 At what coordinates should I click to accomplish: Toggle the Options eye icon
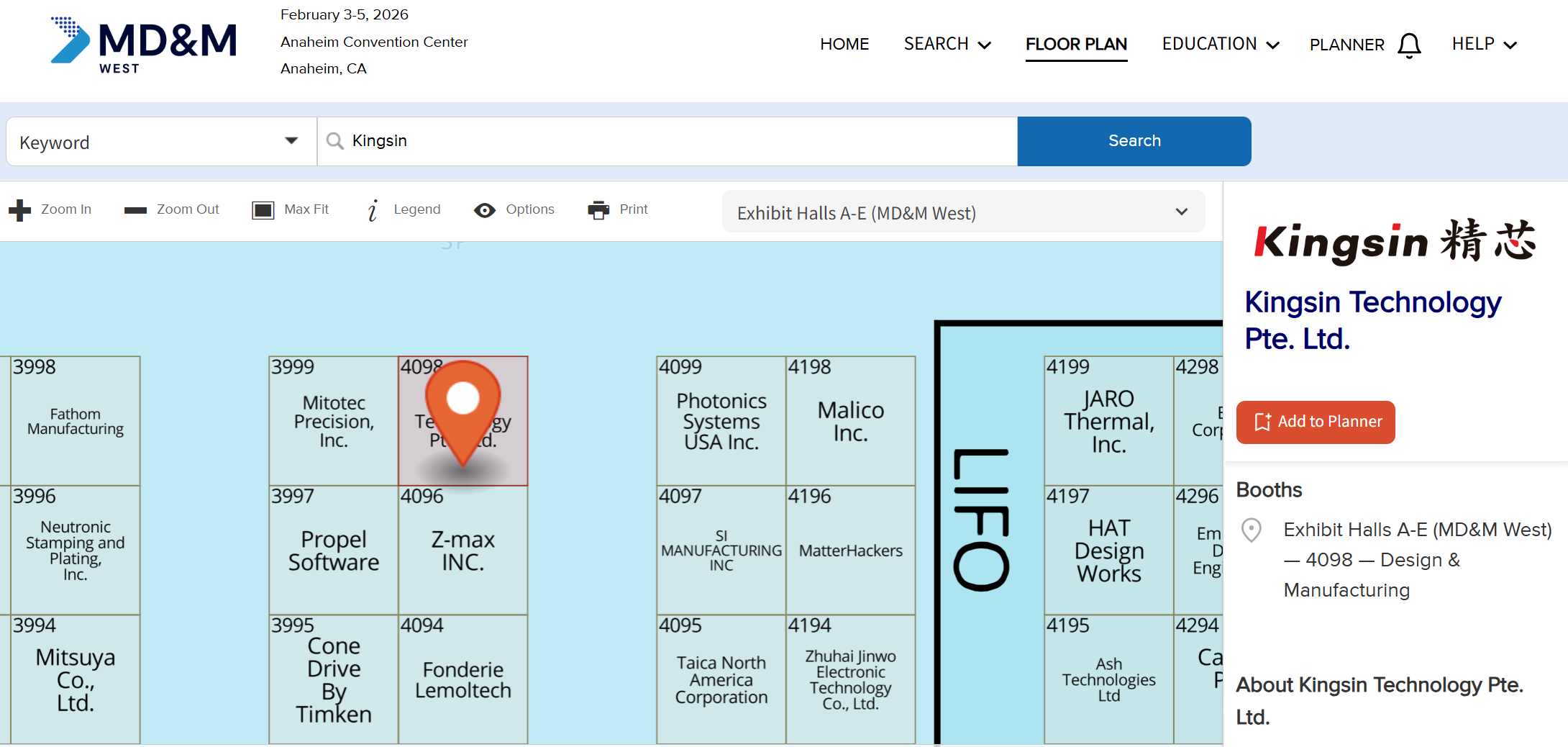[484, 210]
